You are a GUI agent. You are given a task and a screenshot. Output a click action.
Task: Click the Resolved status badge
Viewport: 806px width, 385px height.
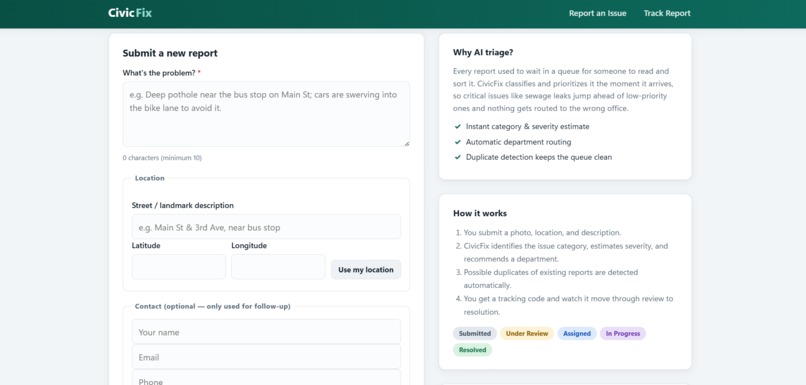click(472, 350)
